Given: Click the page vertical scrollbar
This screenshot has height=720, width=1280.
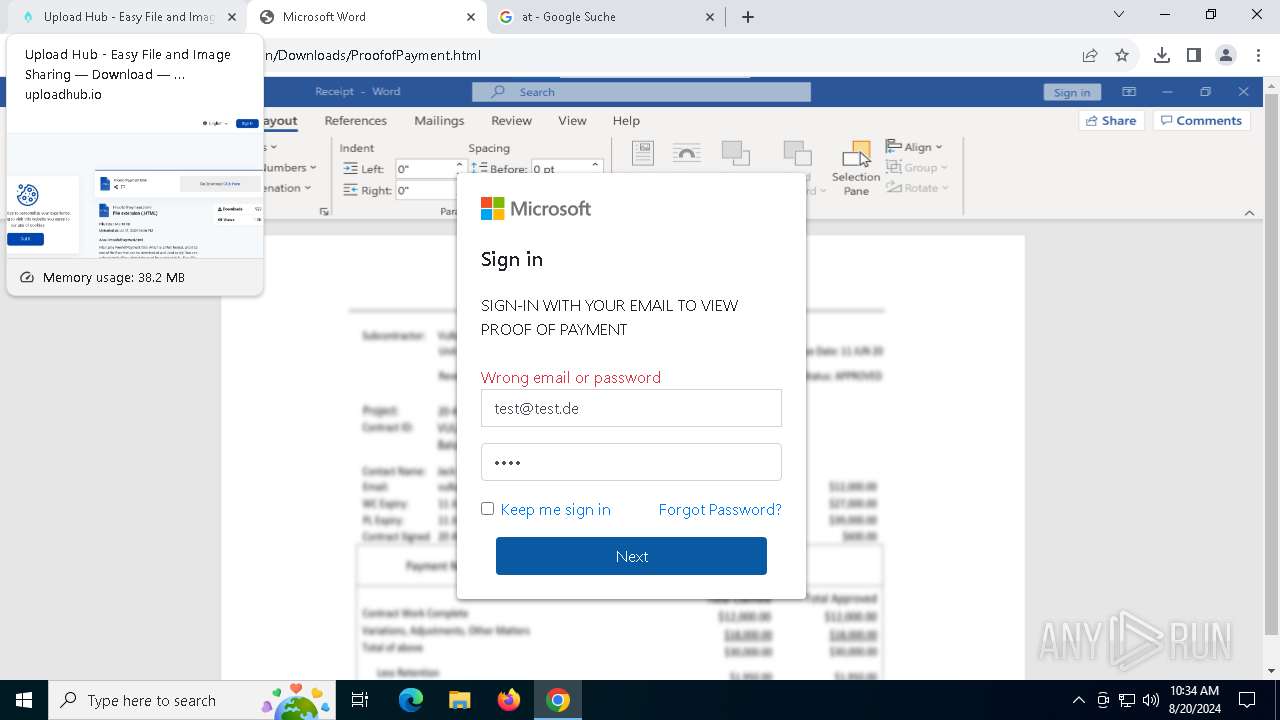Looking at the screenshot, I should [x=1271, y=380].
